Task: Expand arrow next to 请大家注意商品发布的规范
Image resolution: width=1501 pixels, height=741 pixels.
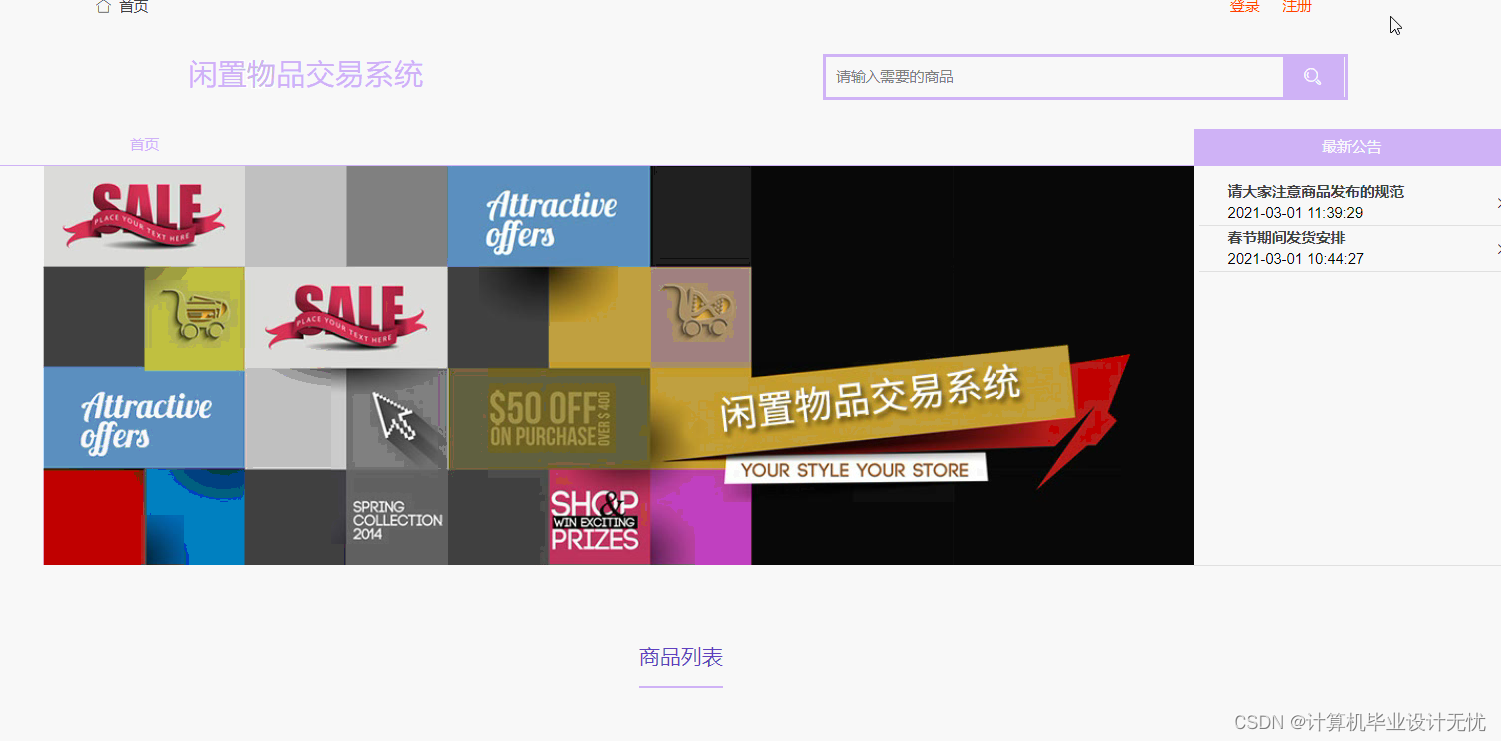Action: pos(1498,203)
